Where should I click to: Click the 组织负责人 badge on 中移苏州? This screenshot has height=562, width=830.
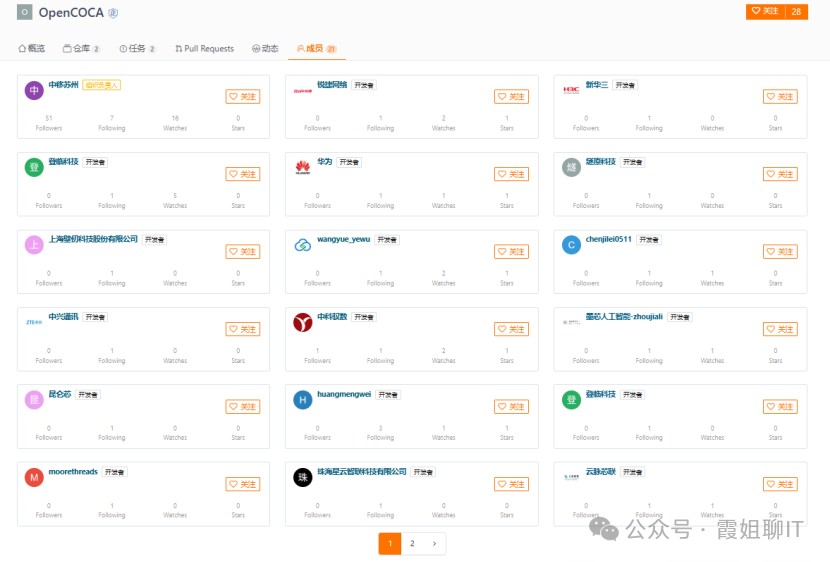[102, 85]
